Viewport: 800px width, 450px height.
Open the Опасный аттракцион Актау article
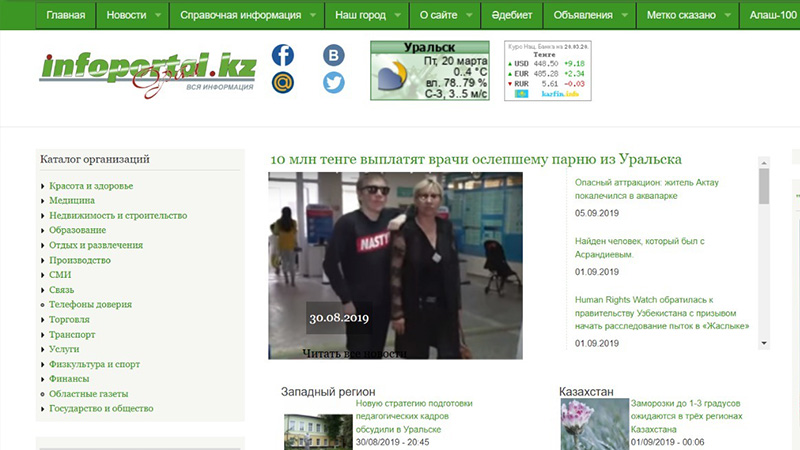646,189
